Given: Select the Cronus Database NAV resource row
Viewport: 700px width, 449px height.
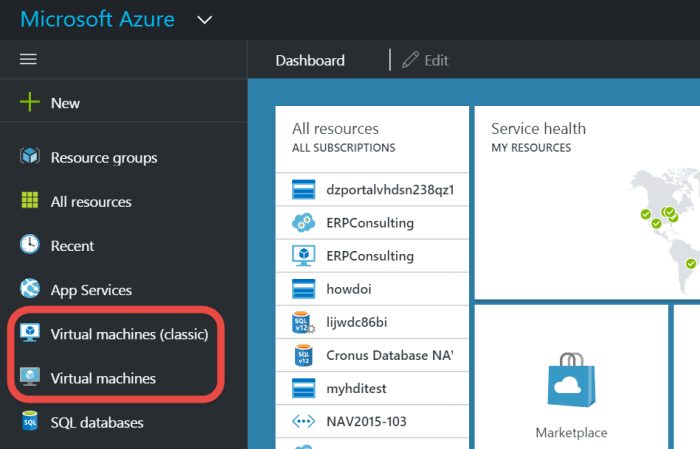Looking at the screenshot, I should [372, 355].
